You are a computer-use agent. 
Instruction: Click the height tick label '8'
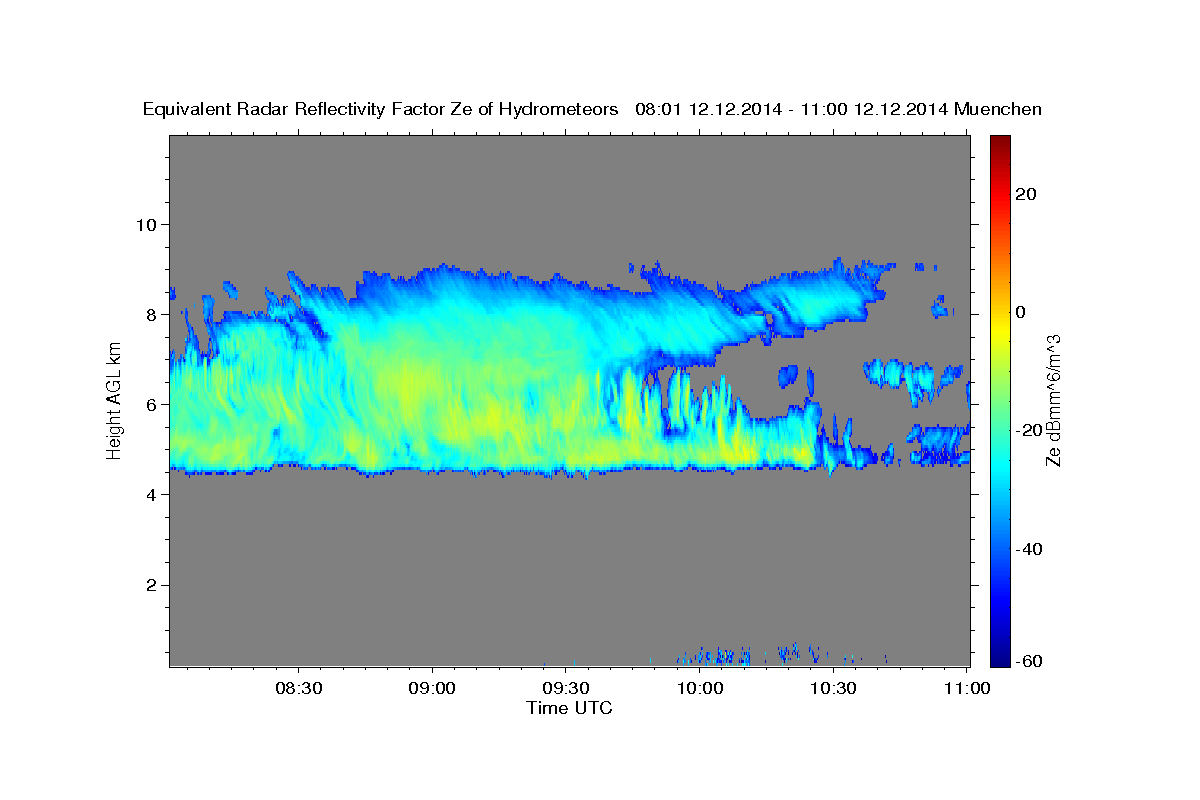[x=150, y=314]
